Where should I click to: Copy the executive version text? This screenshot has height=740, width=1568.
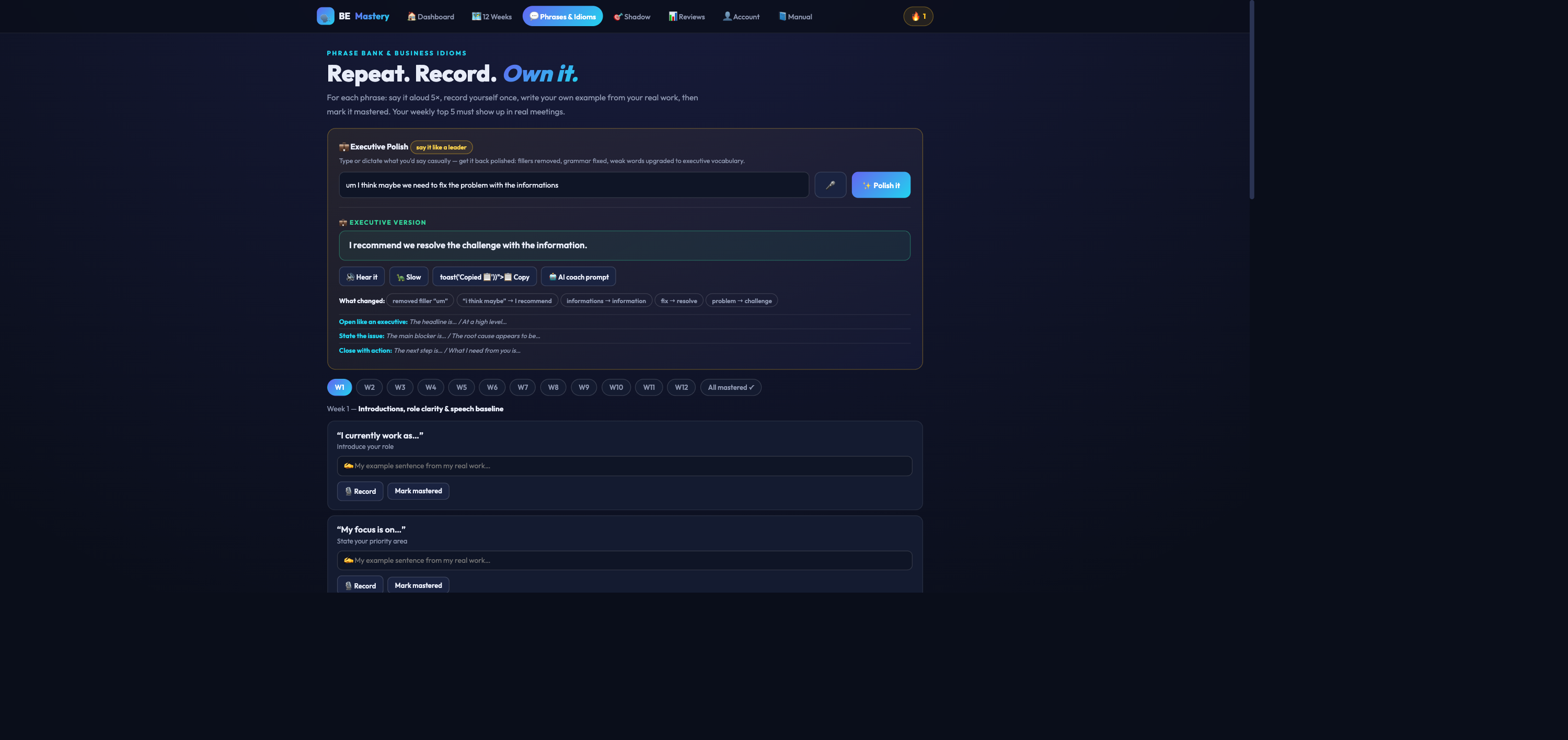tap(485, 277)
